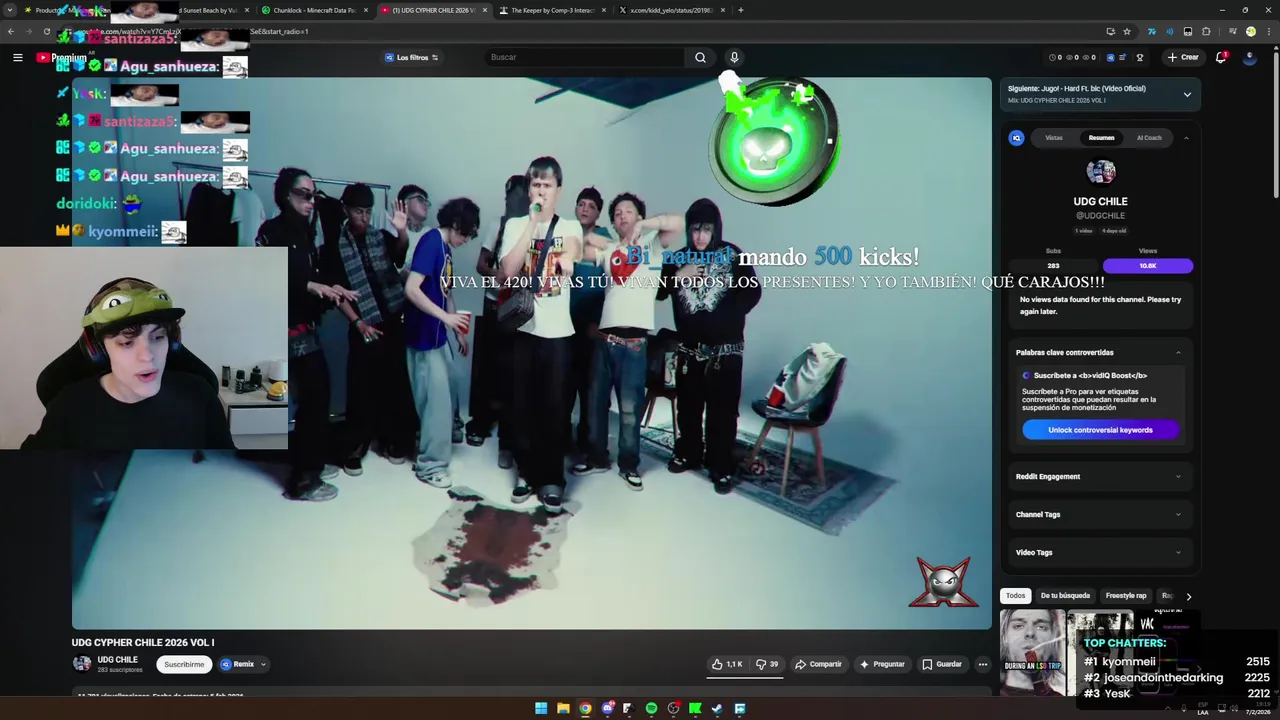Click Guardar button
Screen dimensions: 1280x720
(942, 664)
